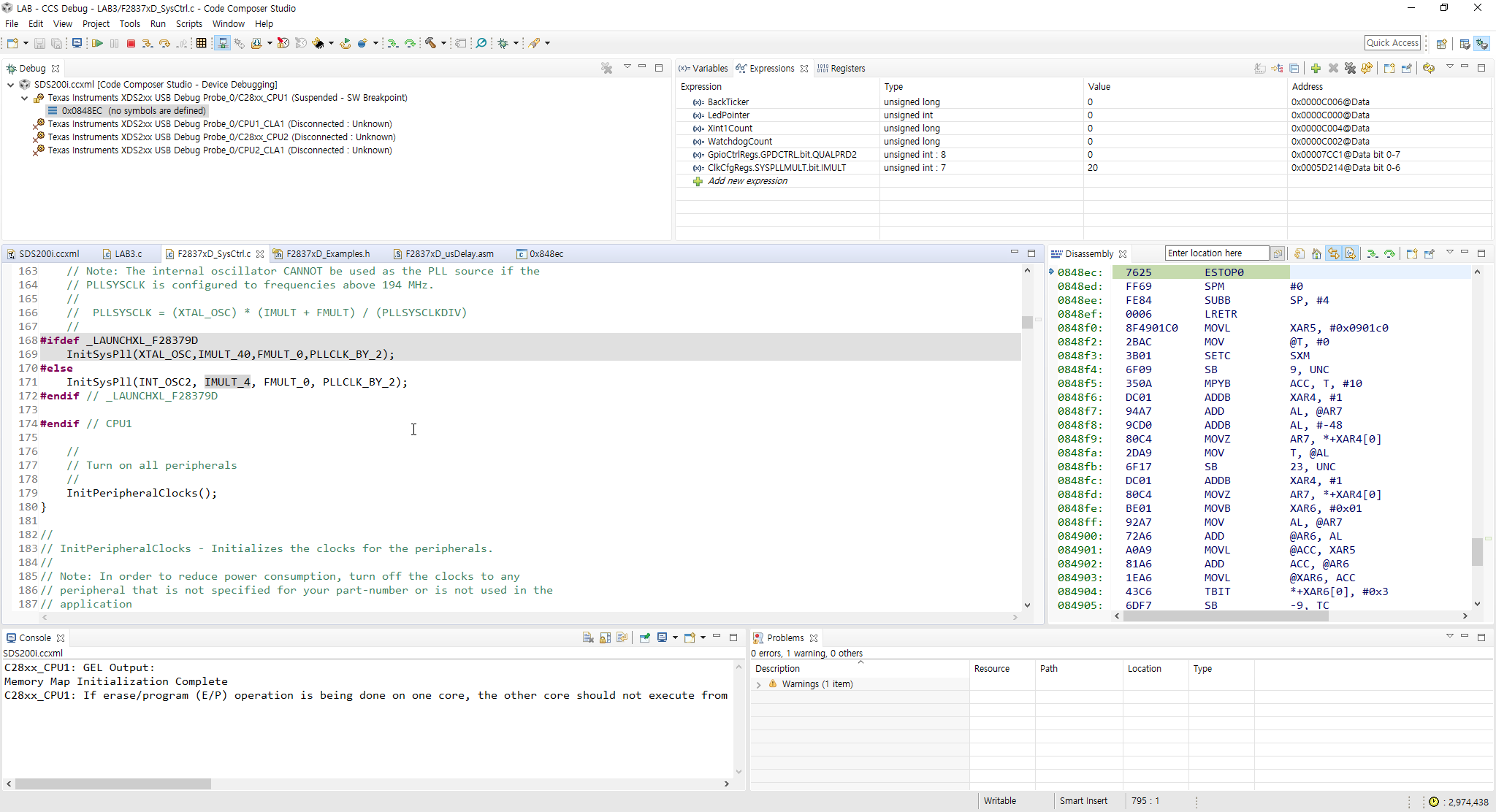
Task: Open the debug bug icon dropdown arrow
Action: 516,44
